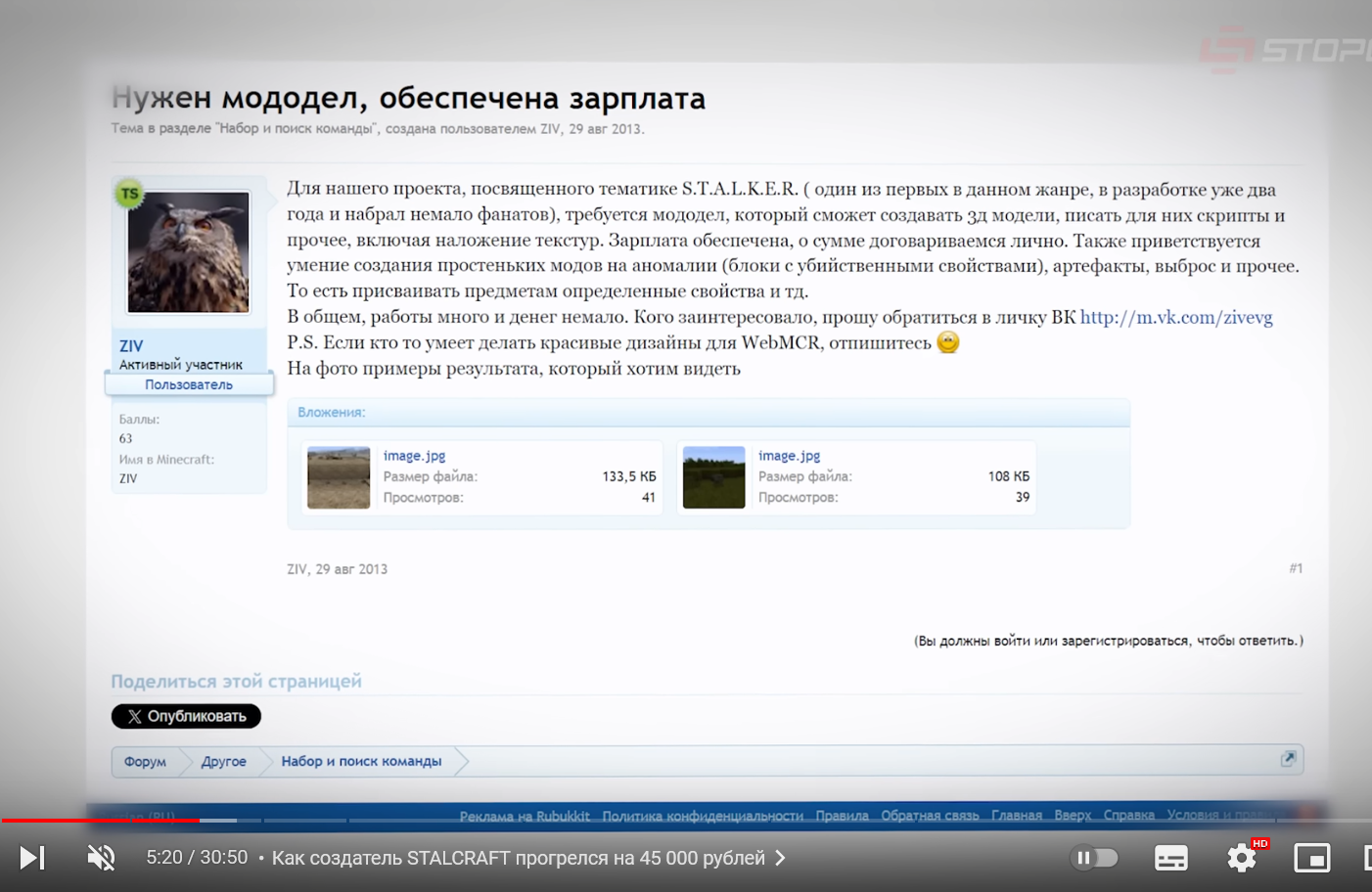The width and height of the screenshot is (1372, 892).
Task: Open the Справка footer link
Action: (x=1129, y=816)
